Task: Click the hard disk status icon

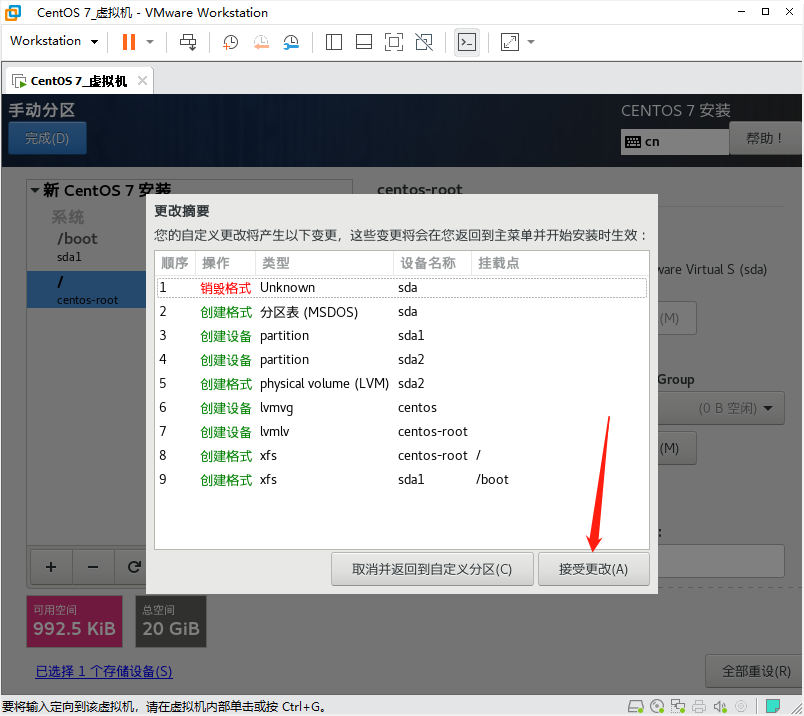Action: tap(636, 707)
